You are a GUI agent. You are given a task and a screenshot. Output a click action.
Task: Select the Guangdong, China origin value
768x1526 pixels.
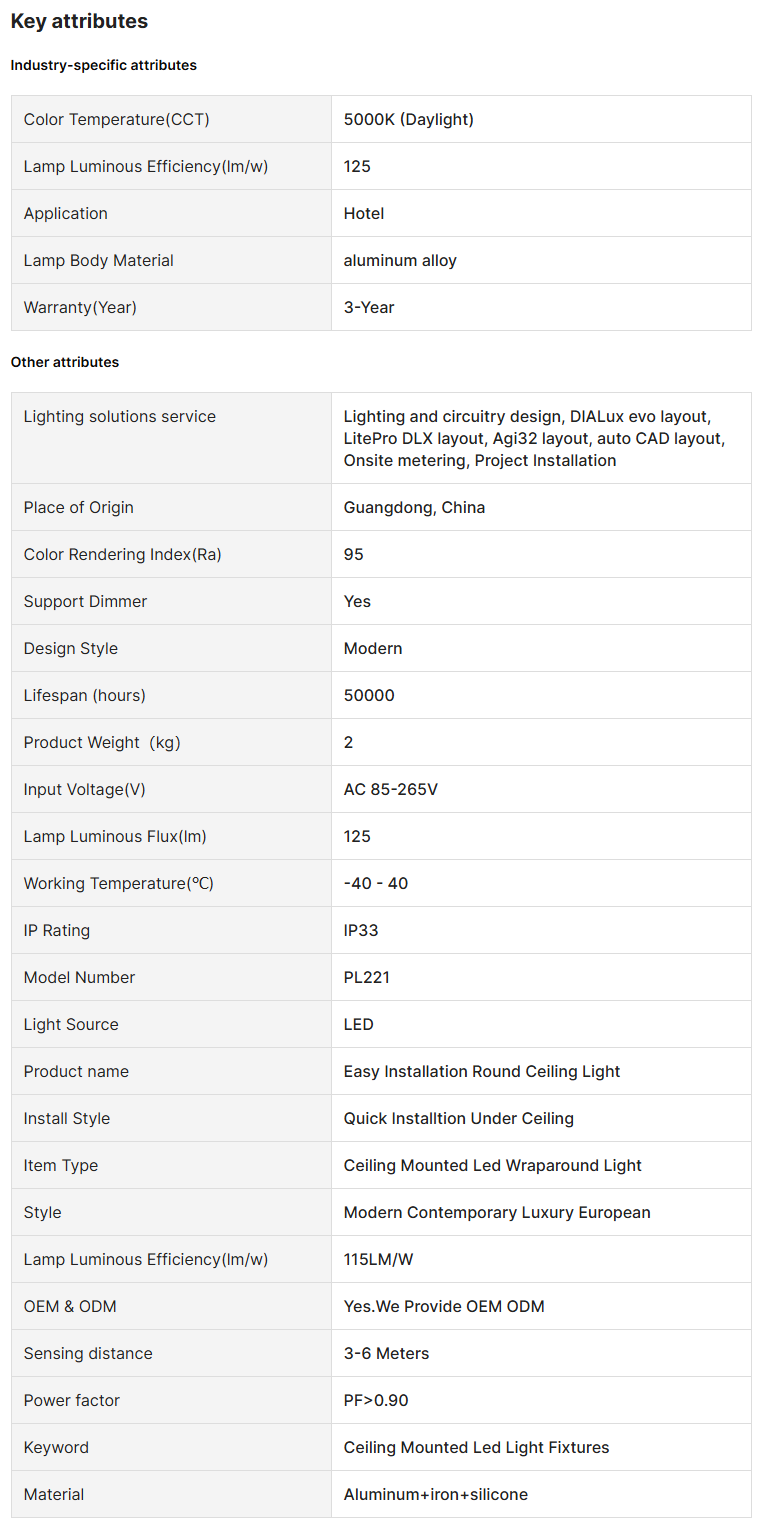[x=414, y=507]
